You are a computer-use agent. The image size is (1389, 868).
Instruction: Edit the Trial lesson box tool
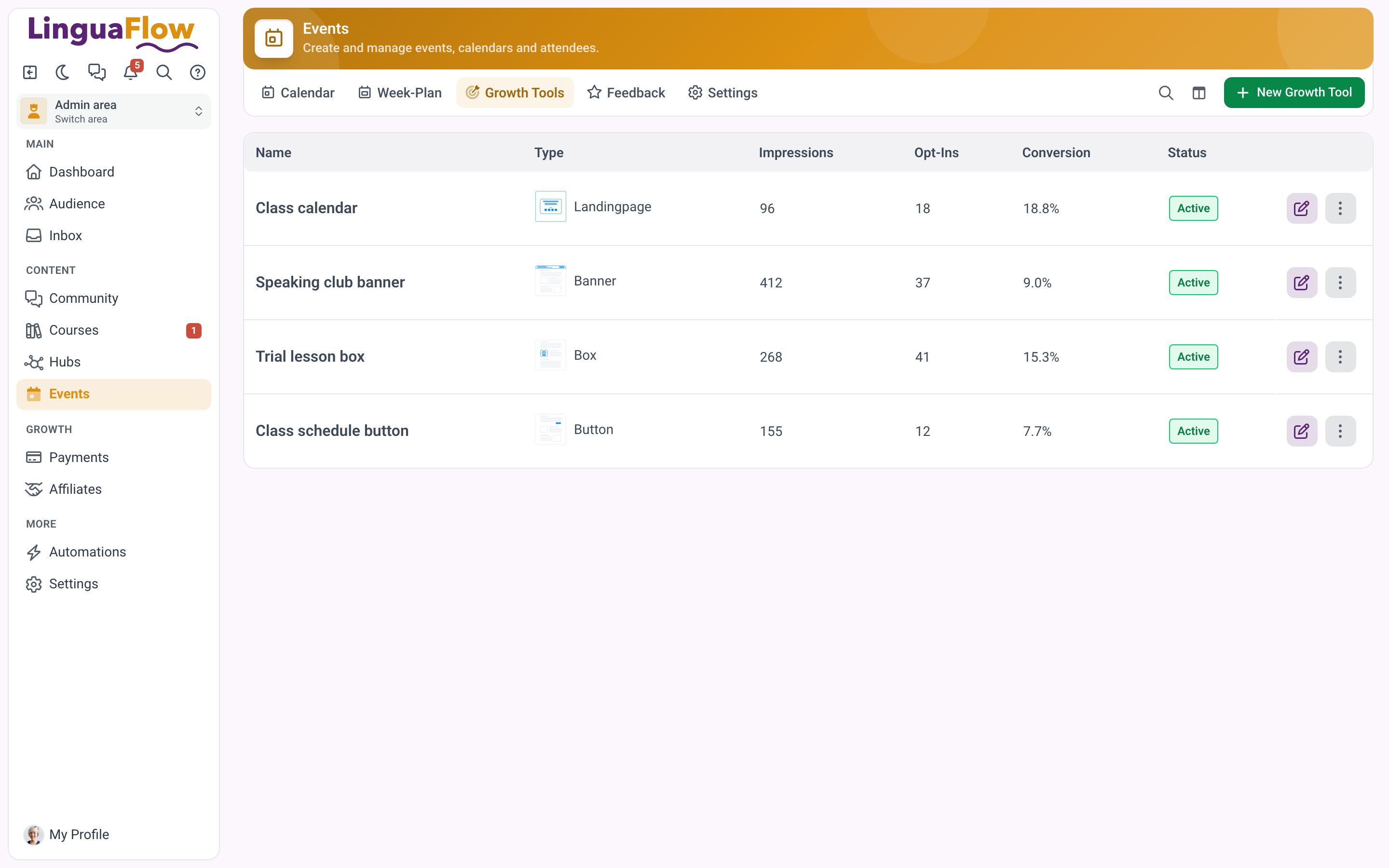tap(1302, 357)
